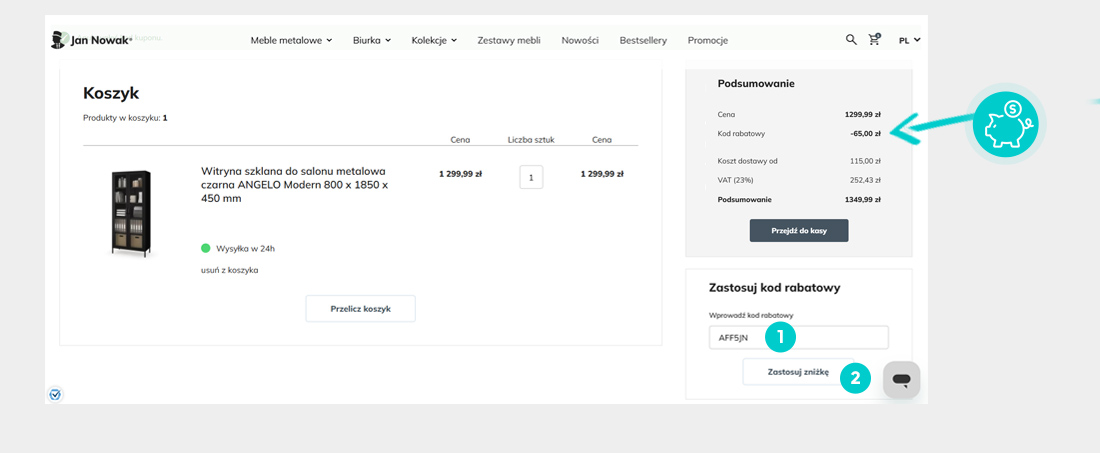Image resolution: width=1100 pixels, height=453 pixels.
Task: Open the chat widget bubble
Action: pos(901,381)
